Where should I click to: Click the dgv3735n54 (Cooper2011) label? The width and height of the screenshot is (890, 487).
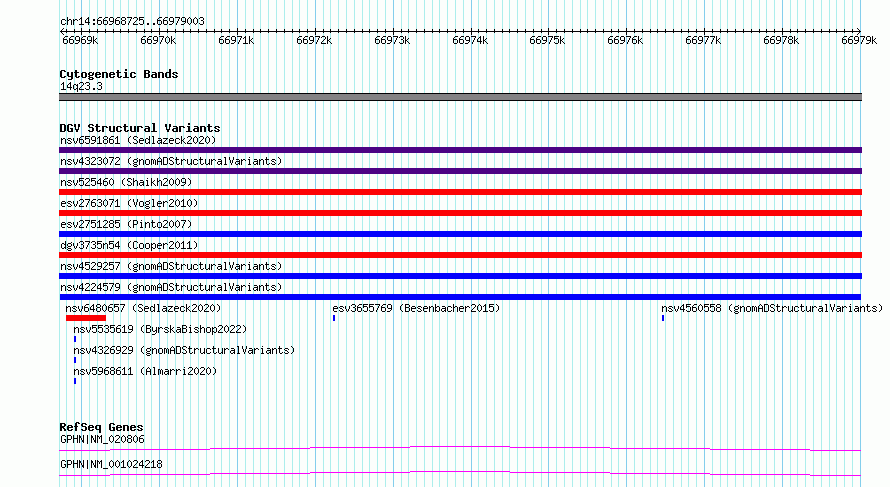click(129, 245)
